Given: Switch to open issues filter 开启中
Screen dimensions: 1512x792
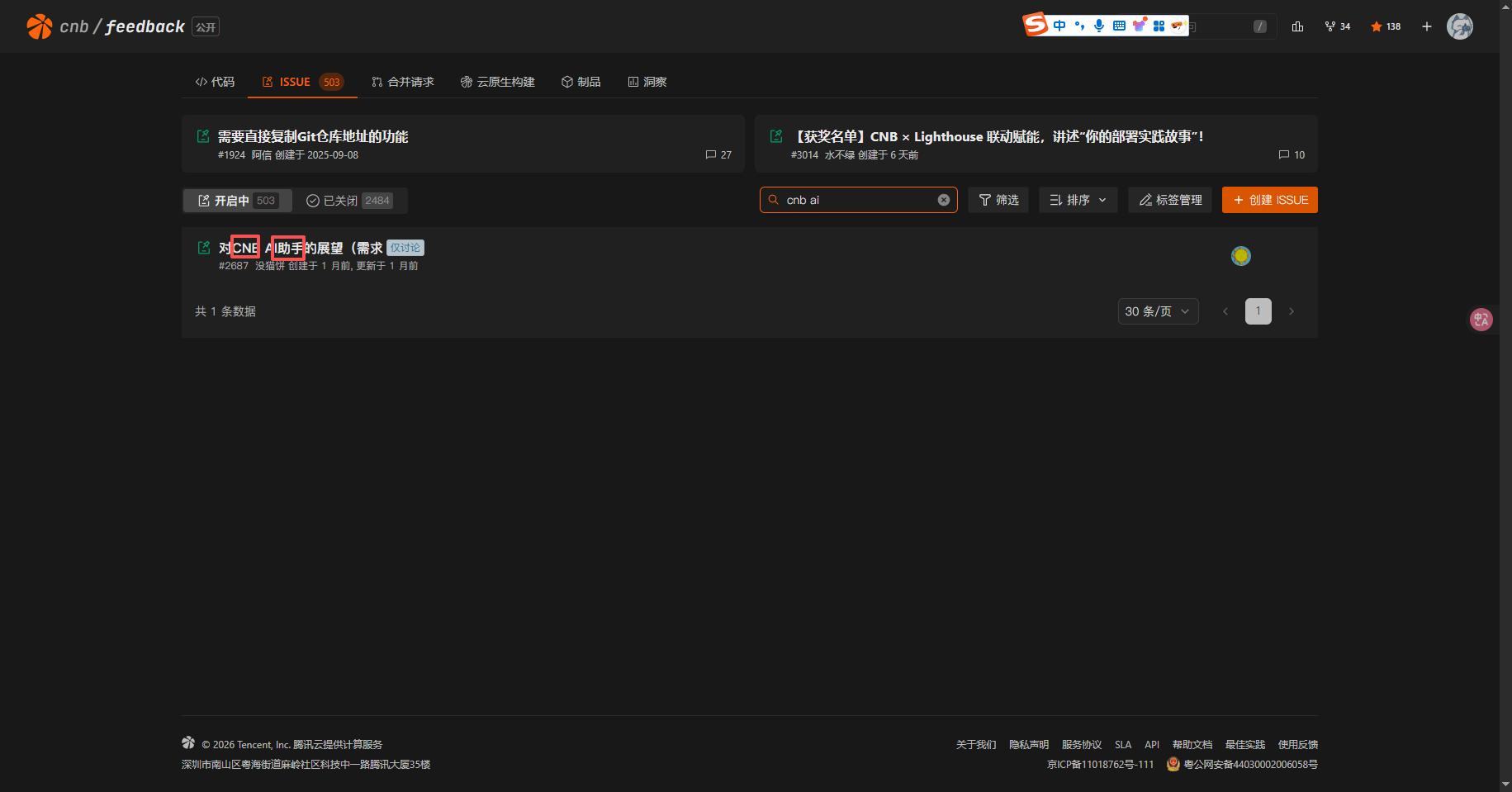Looking at the screenshot, I should (237, 201).
